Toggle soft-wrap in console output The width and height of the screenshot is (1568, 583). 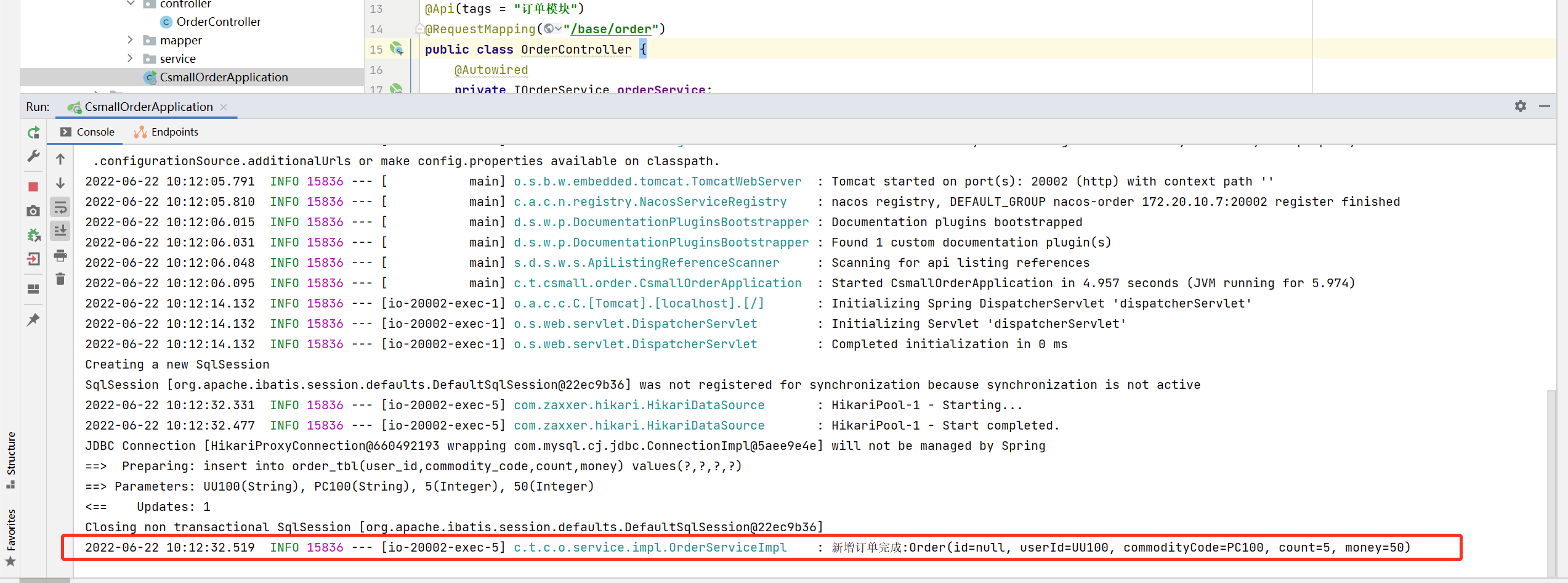pyautogui.click(x=60, y=207)
